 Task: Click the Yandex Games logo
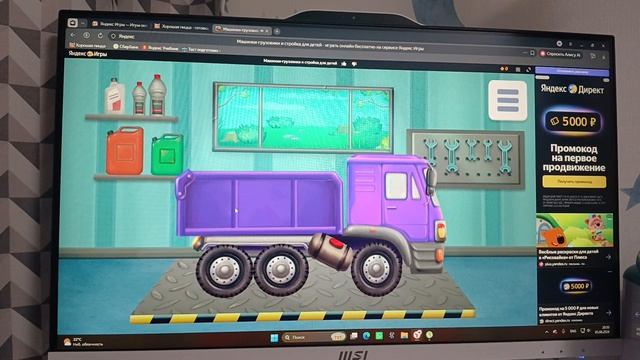(88, 53)
